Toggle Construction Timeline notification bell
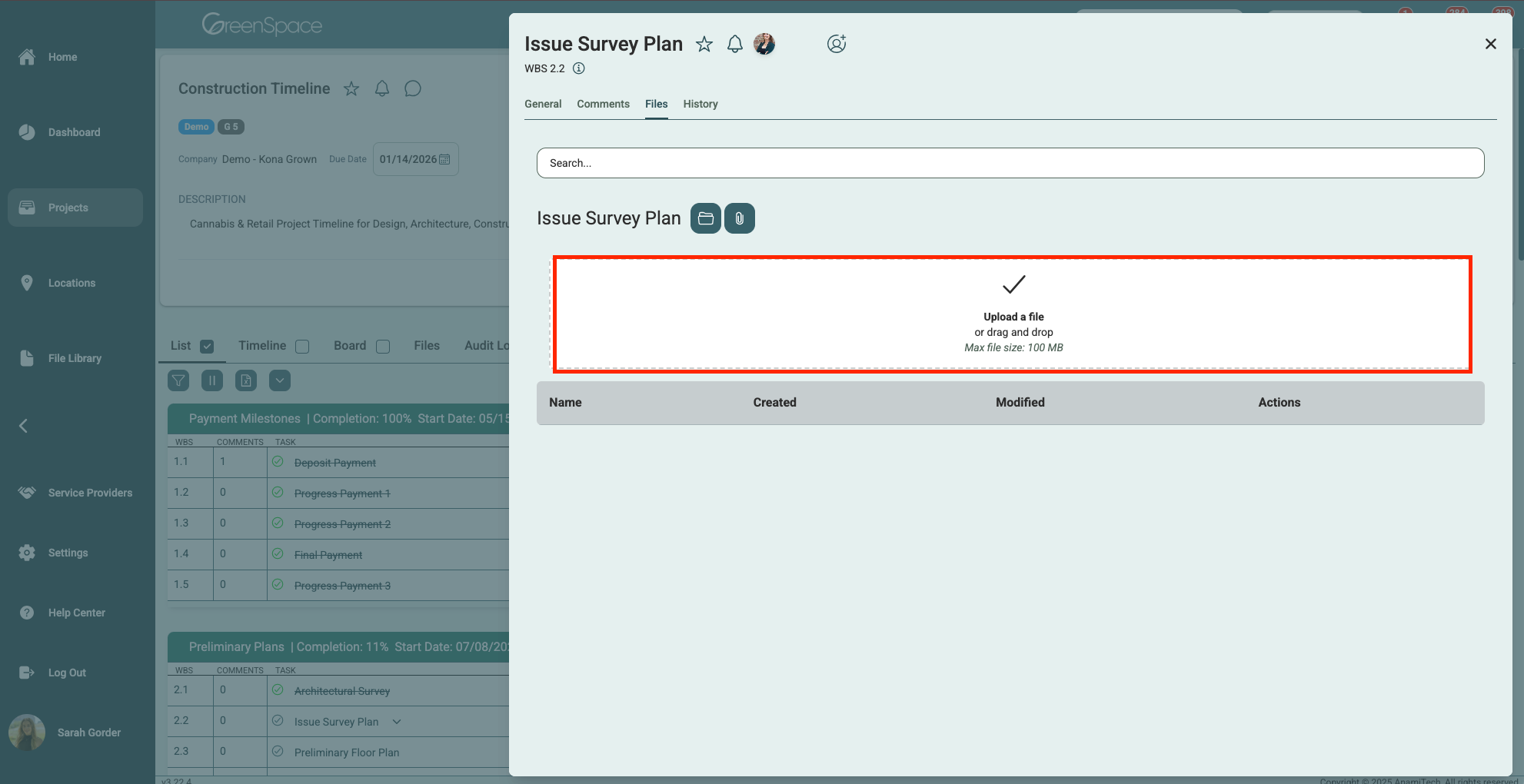The image size is (1524, 784). (382, 89)
